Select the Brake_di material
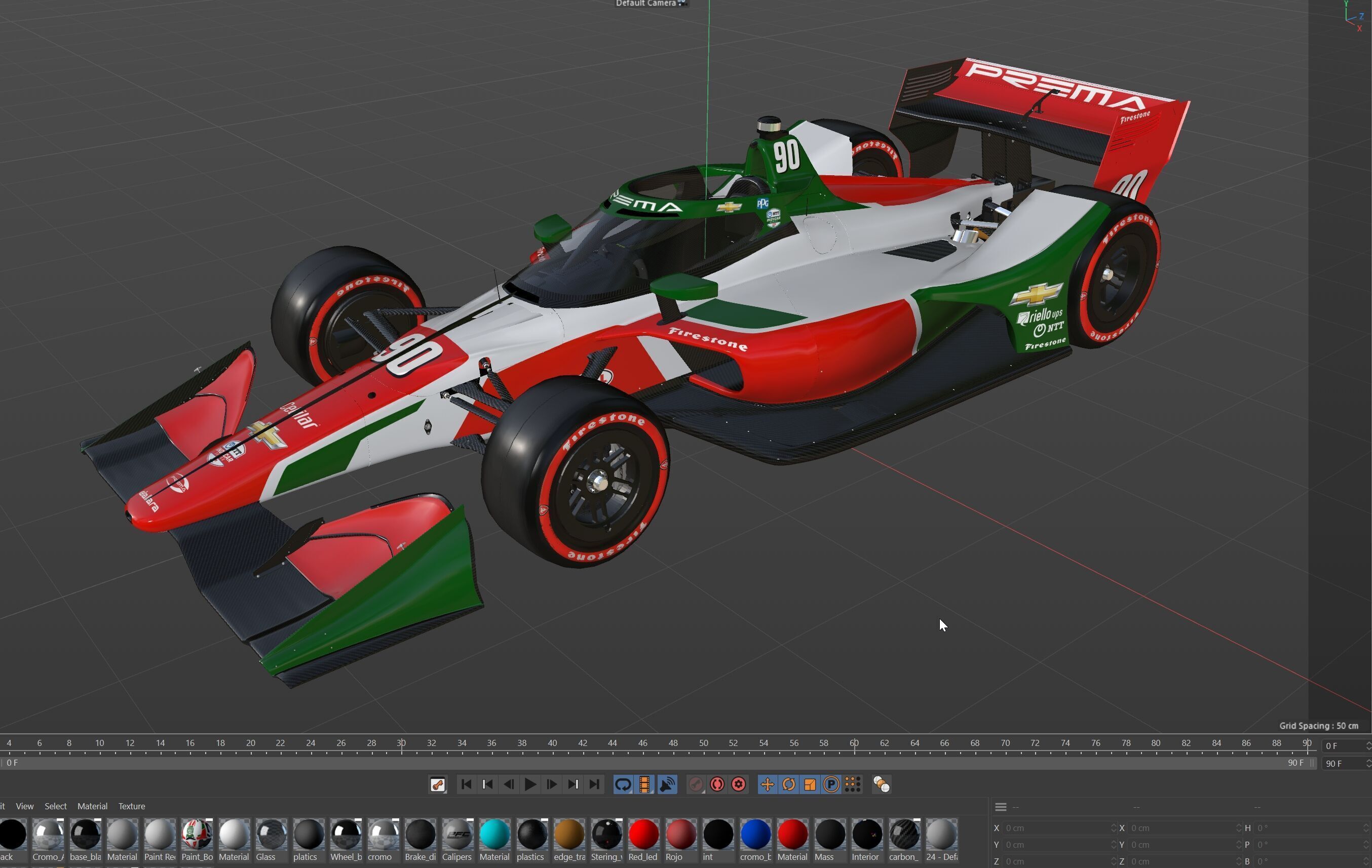This screenshot has height=868, width=1372. pyautogui.click(x=421, y=835)
